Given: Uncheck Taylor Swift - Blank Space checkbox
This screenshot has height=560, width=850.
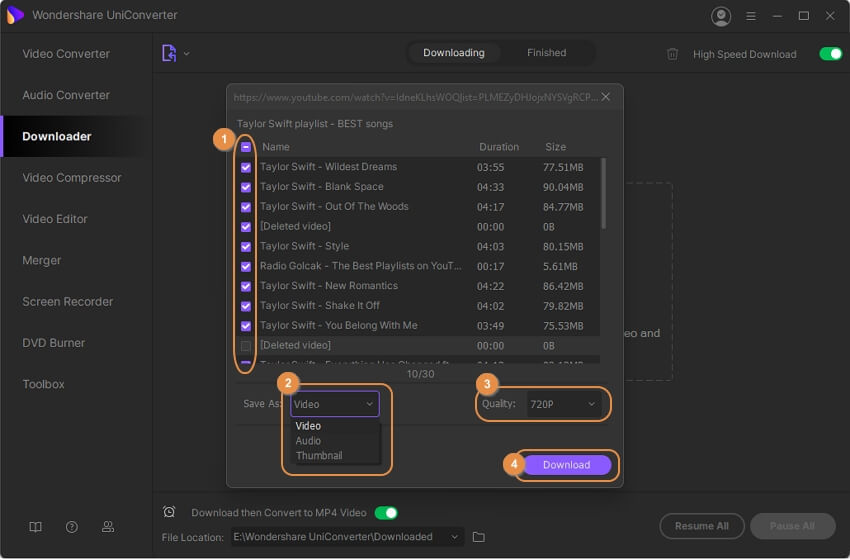Looking at the screenshot, I should 246,187.
